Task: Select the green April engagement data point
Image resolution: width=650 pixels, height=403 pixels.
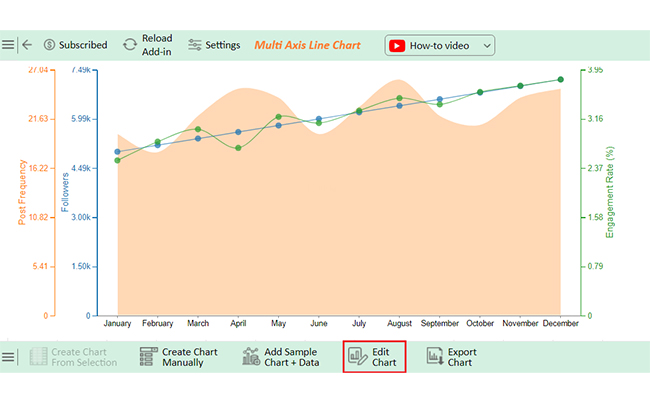Action: click(x=238, y=148)
